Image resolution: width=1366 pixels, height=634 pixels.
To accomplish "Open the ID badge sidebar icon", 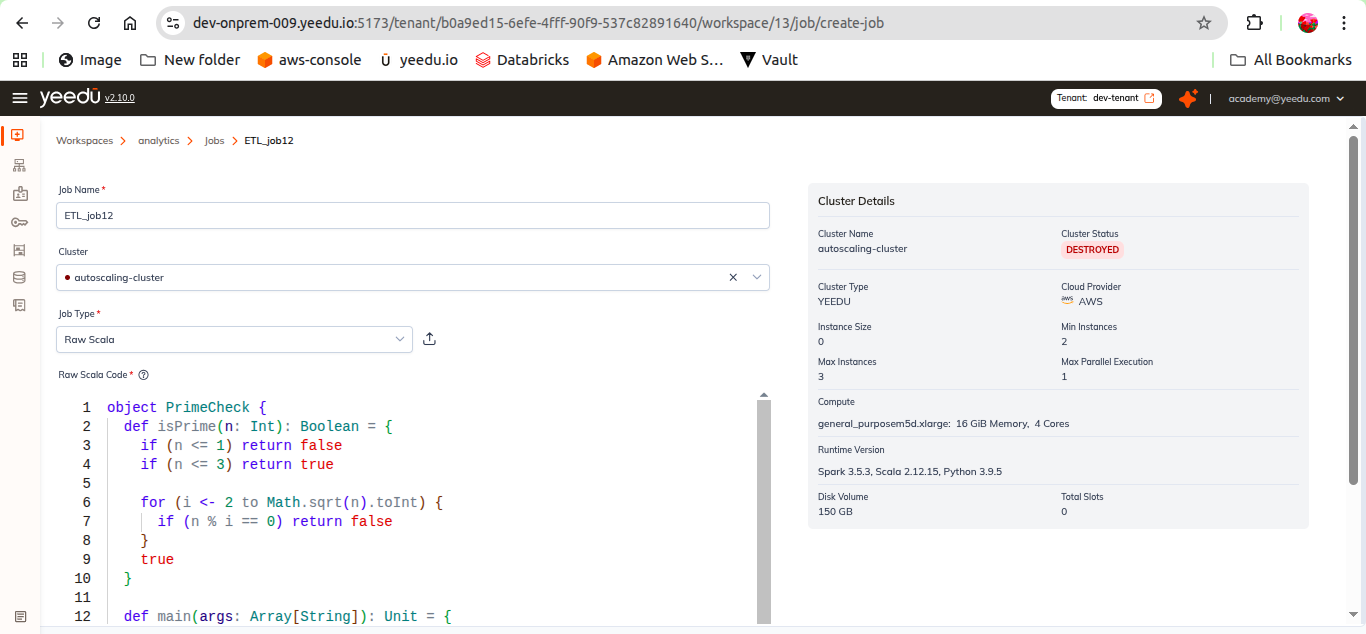I will pos(19,194).
